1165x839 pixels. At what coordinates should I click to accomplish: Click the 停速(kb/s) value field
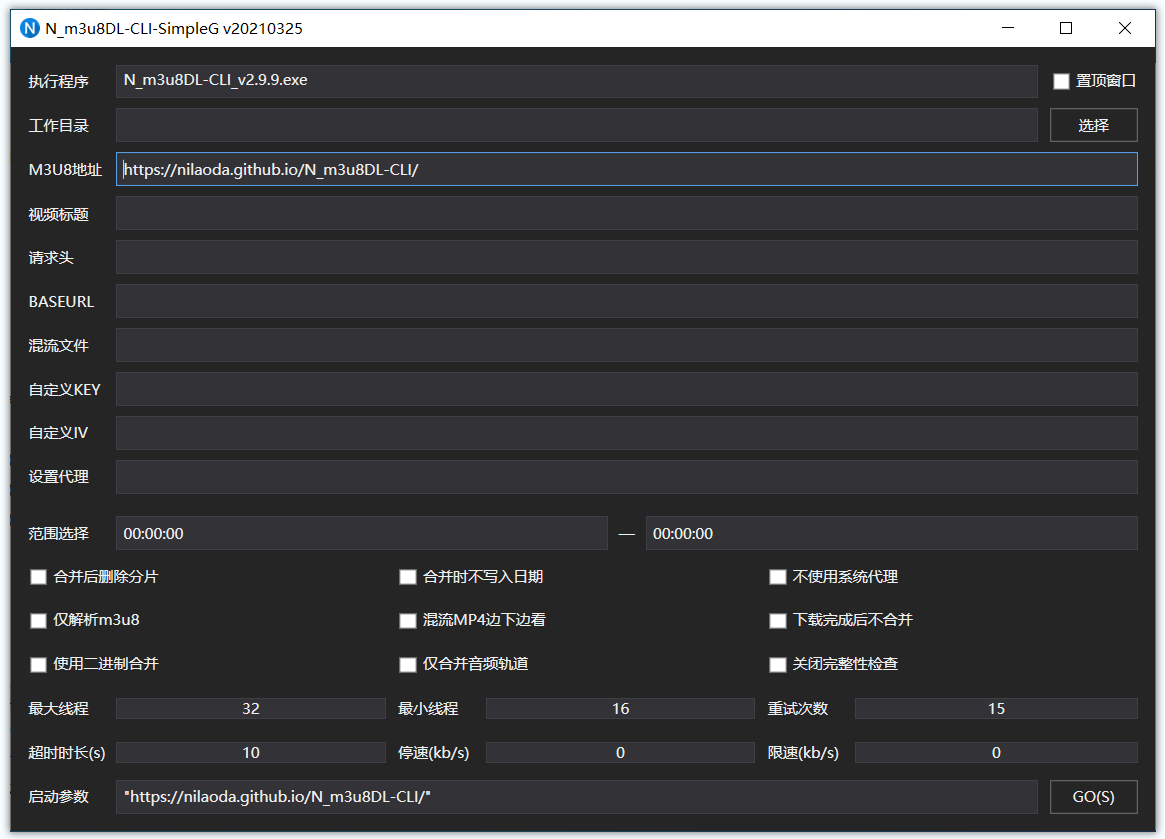point(620,752)
